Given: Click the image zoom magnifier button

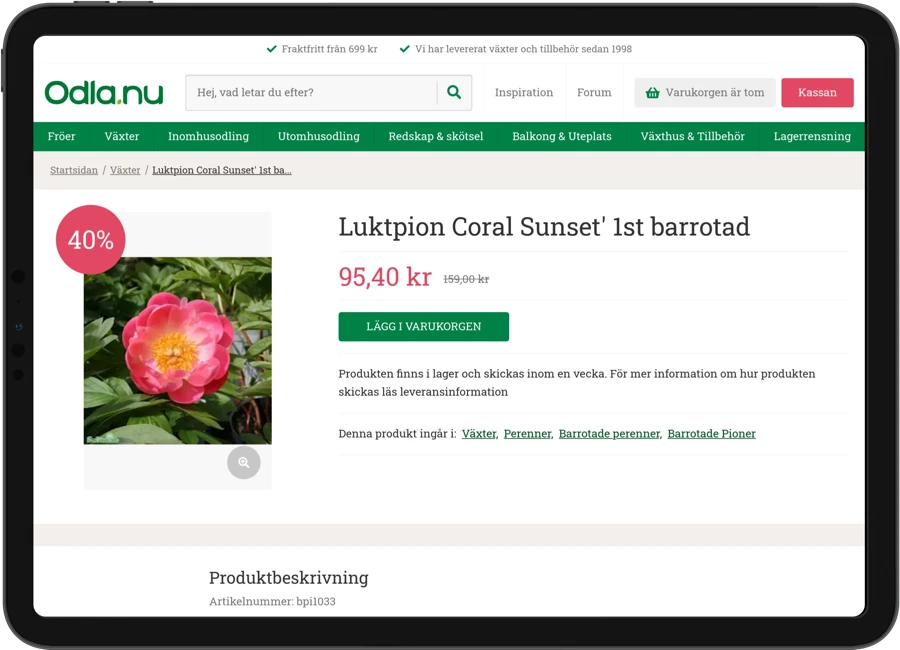Looking at the screenshot, I should (243, 463).
